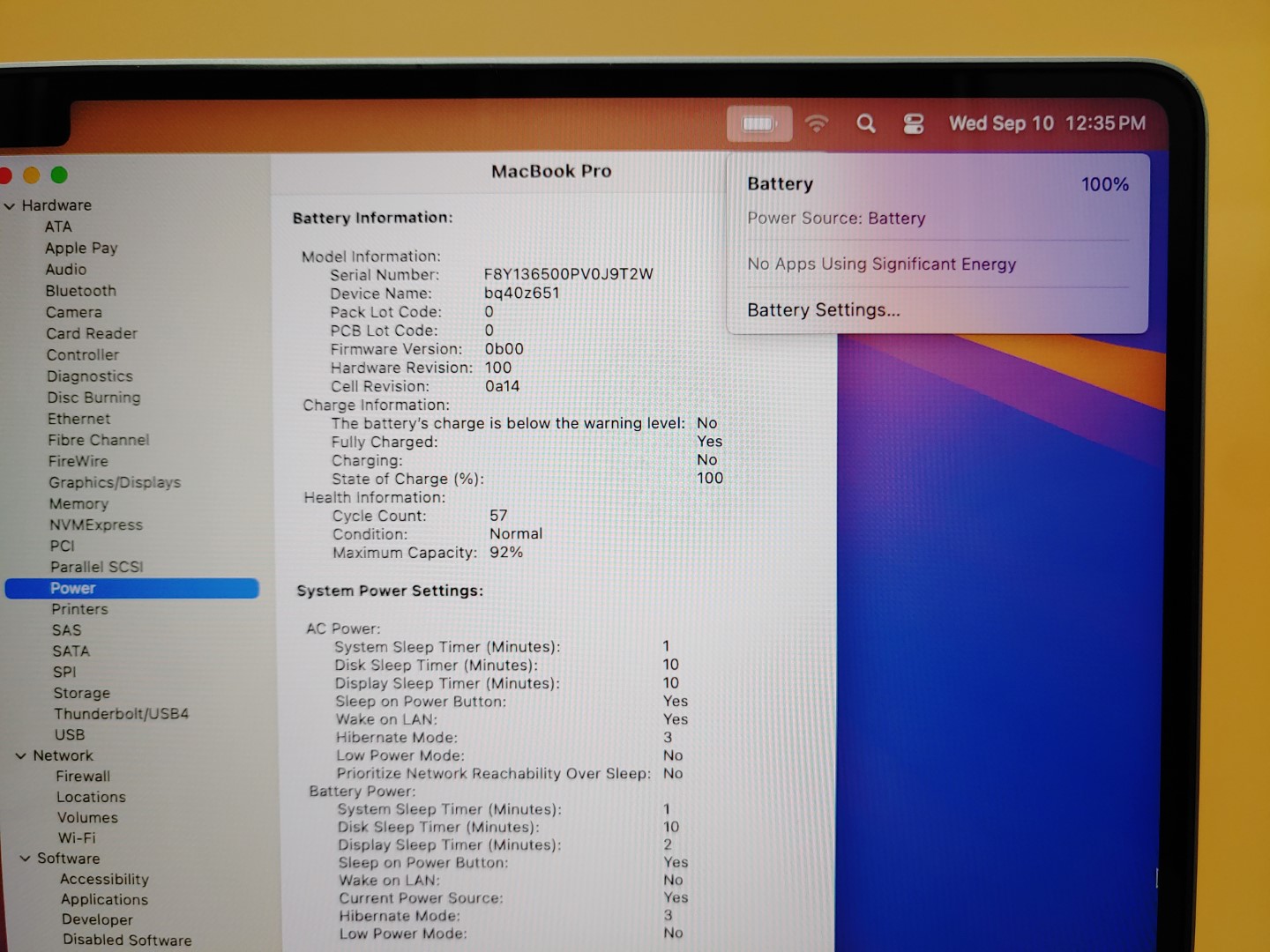This screenshot has width=1270, height=952.
Task: Click the green full-screen window button
Action: 59,175
